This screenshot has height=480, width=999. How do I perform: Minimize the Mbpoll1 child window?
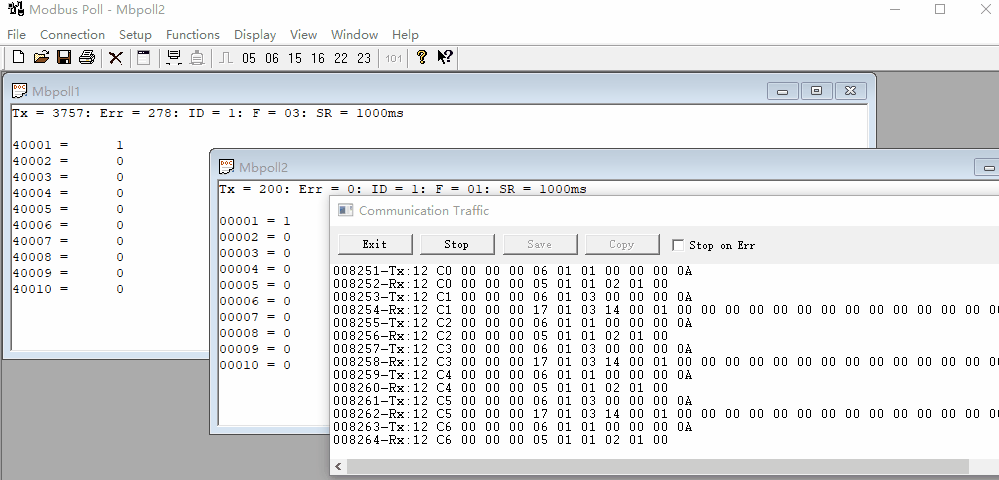(x=782, y=91)
